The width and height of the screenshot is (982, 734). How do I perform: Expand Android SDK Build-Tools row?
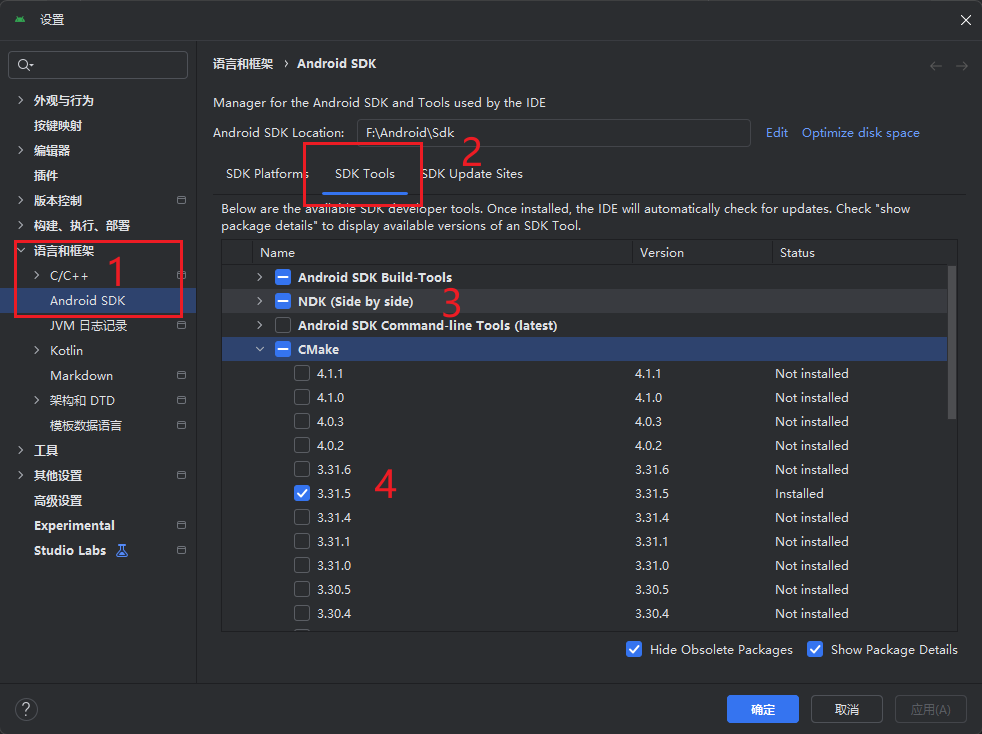[260, 277]
